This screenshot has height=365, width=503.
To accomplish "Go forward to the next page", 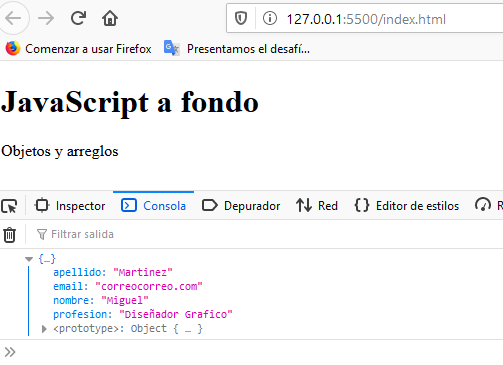I will [46, 18].
